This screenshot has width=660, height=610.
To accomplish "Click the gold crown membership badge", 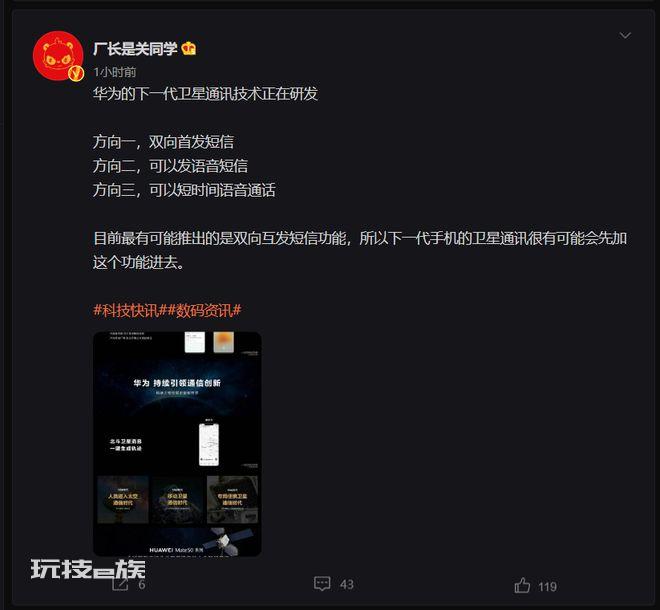I will click(189, 49).
